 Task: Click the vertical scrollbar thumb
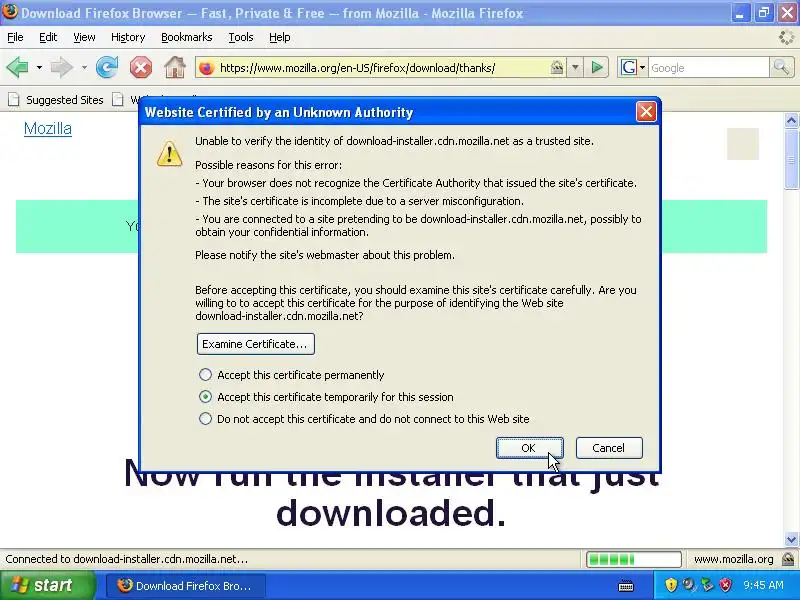pos(791,160)
